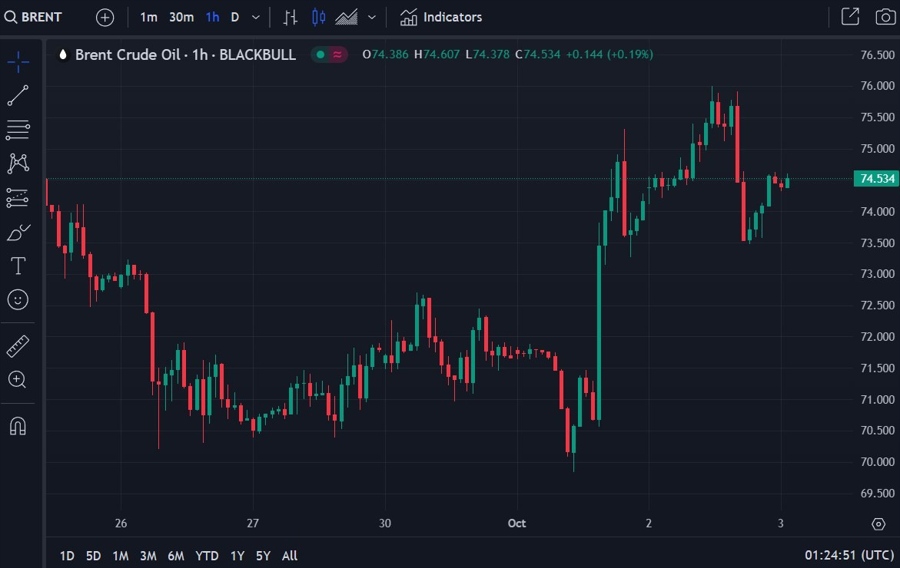
Task: Select the 30m timeframe
Action: click(181, 17)
